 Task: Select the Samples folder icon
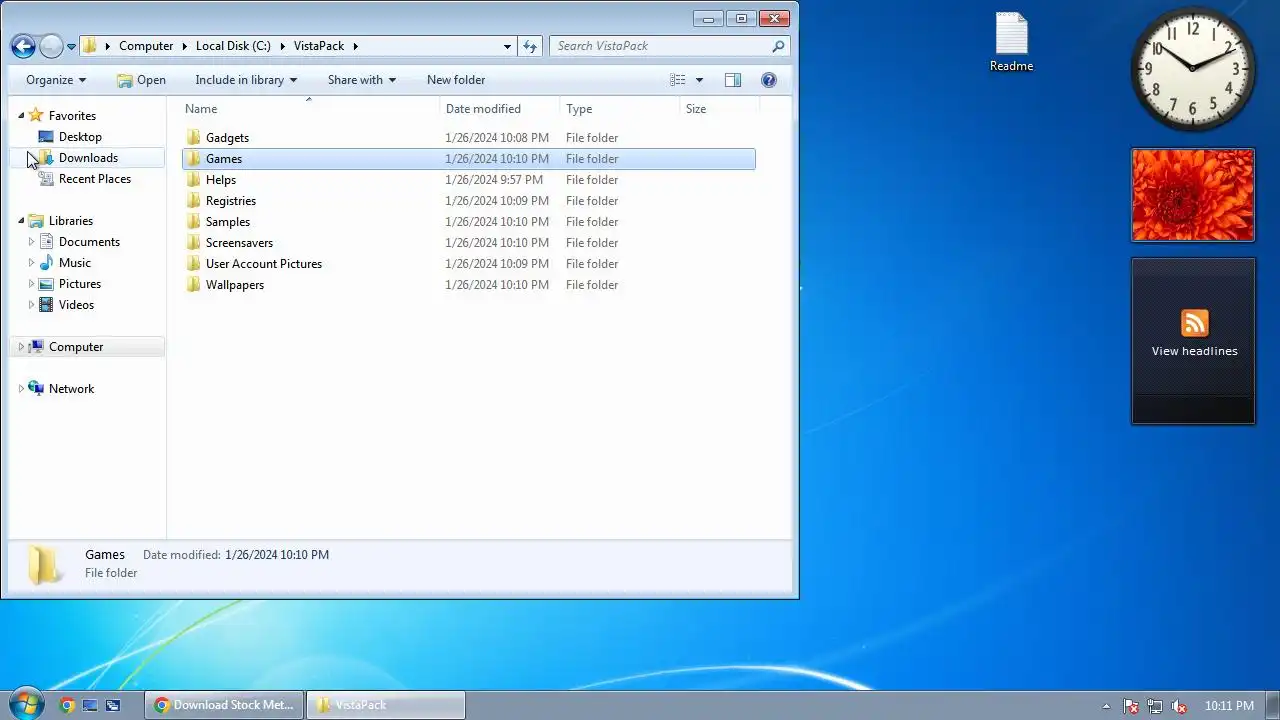(x=194, y=222)
